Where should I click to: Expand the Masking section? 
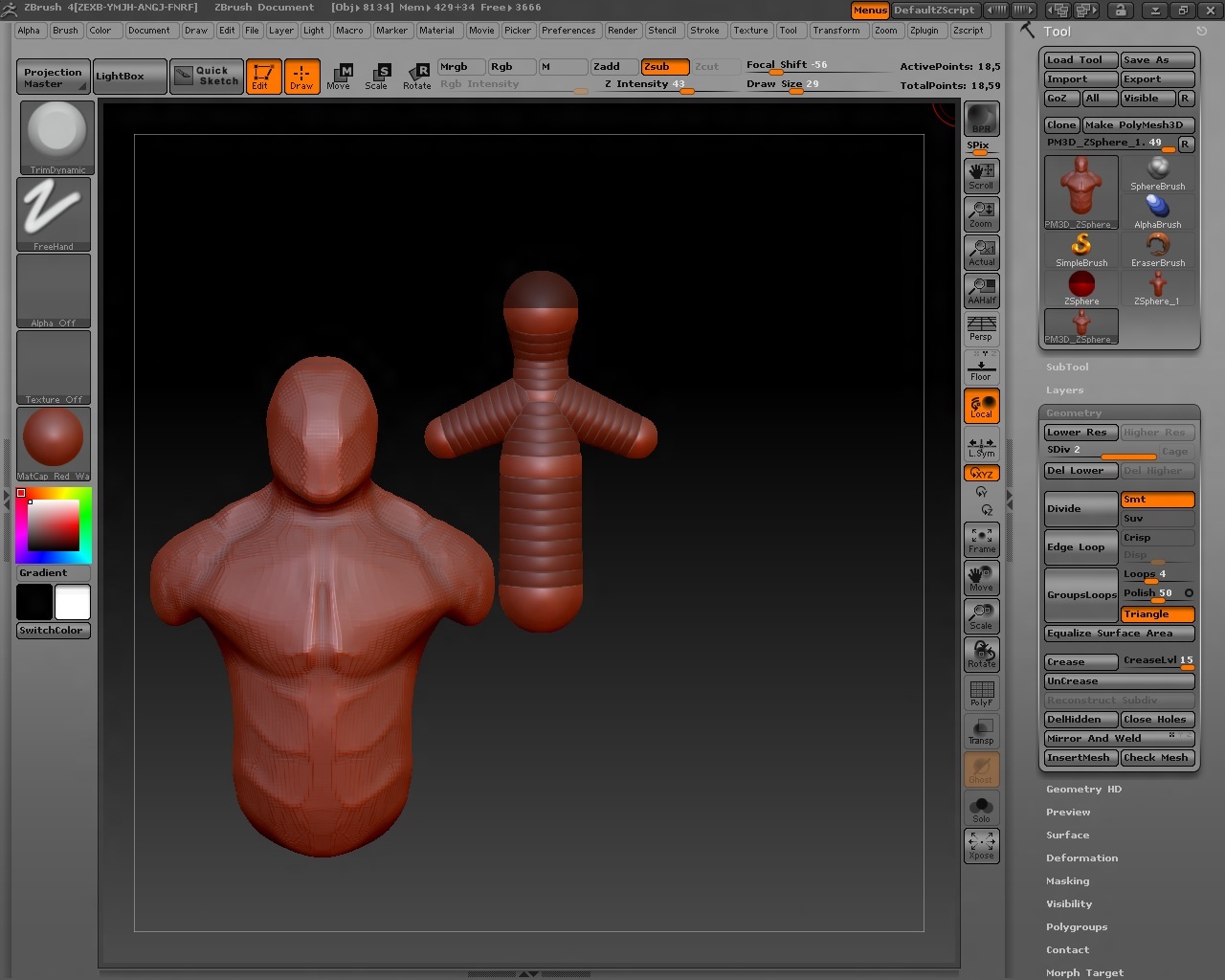pos(1067,881)
